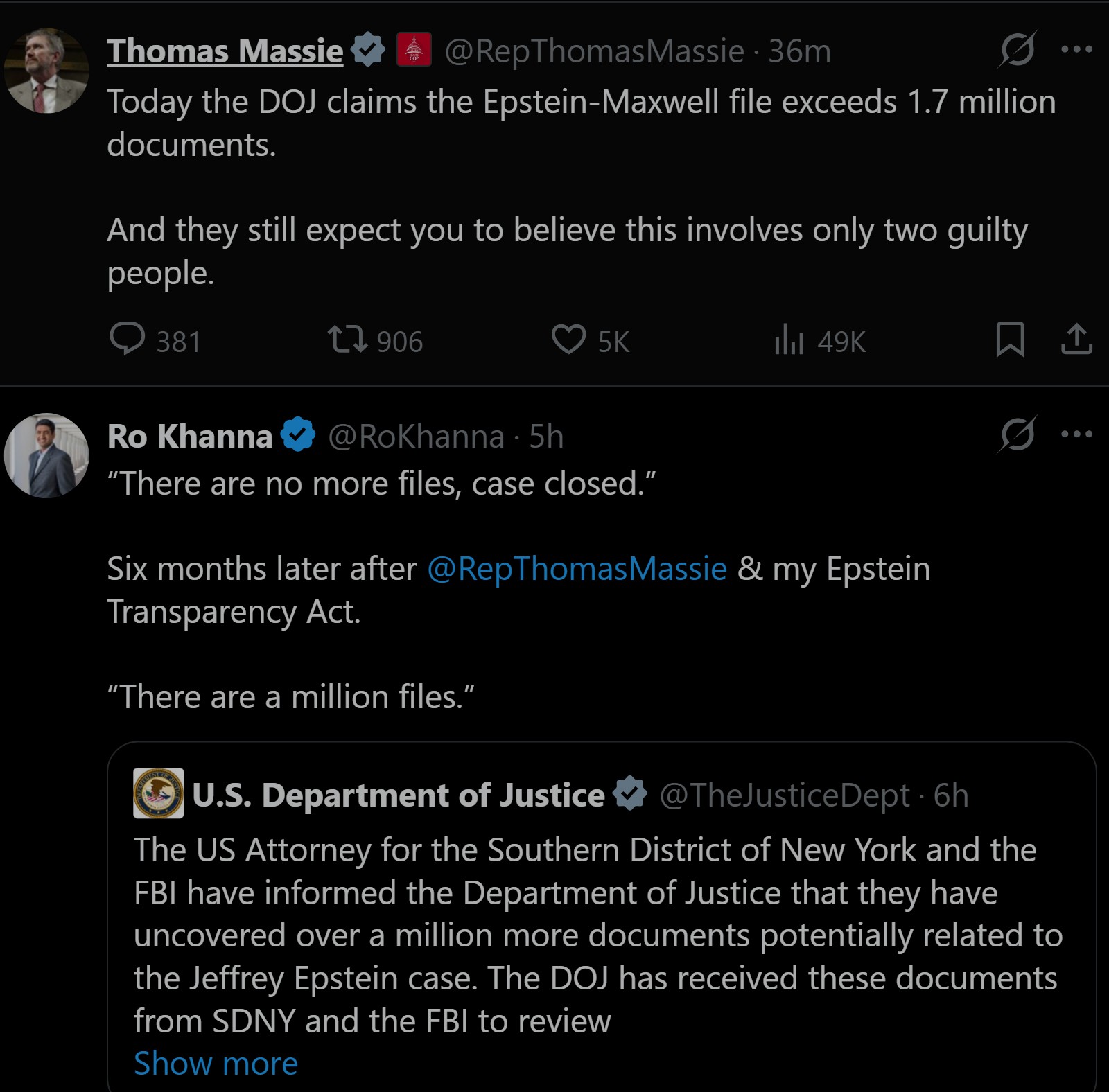The height and width of the screenshot is (1092, 1109).
Task: Click the red House GOP affiliation badge
Action: pos(414,50)
